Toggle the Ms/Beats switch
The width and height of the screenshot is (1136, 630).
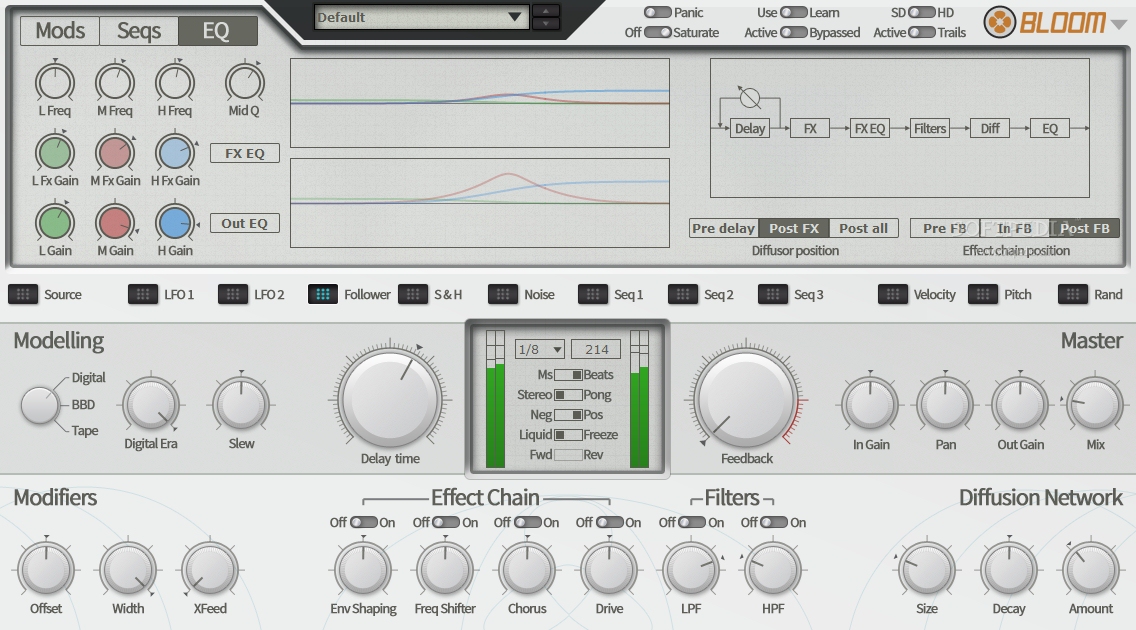(x=568, y=374)
